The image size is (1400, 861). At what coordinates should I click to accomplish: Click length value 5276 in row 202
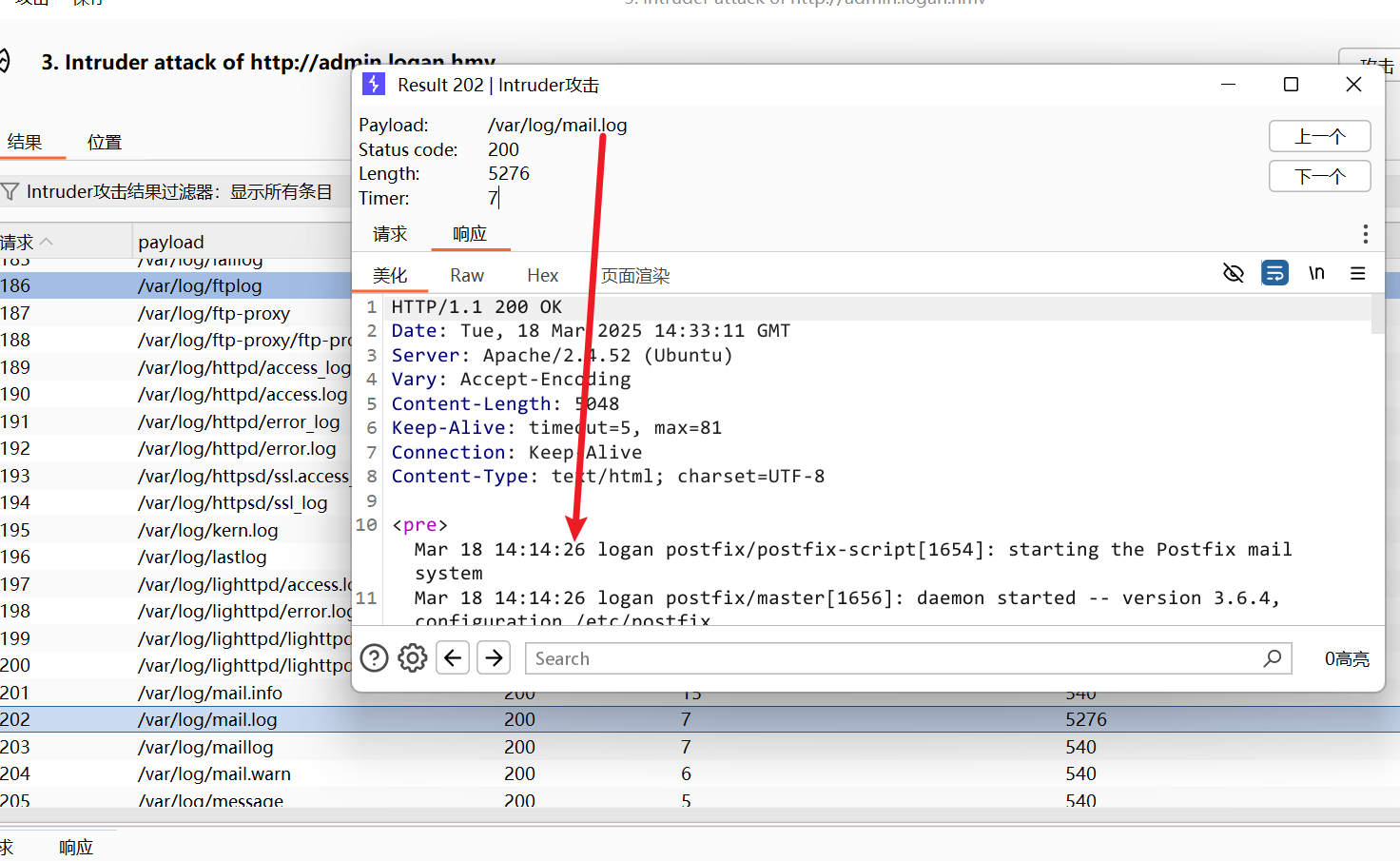pos(1086,719)
